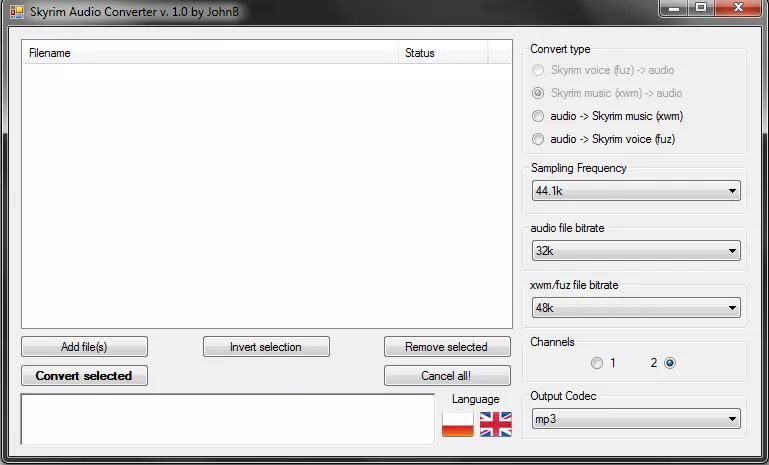This screenshot has height=465, width=769.
Task: Open the Output Codec dropdown
Action: coord(635,418)
